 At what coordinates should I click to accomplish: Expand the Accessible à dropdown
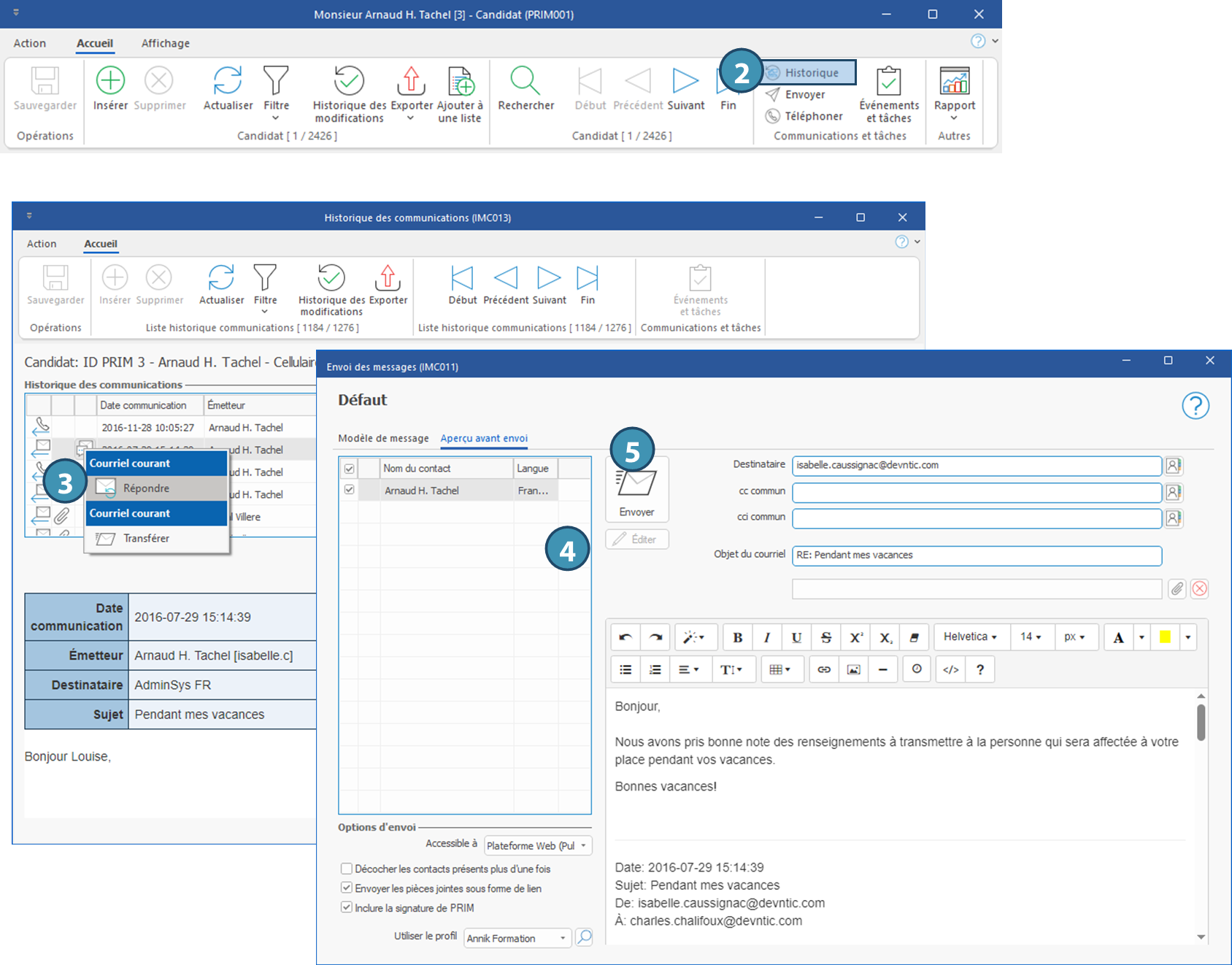click(537, 845)
